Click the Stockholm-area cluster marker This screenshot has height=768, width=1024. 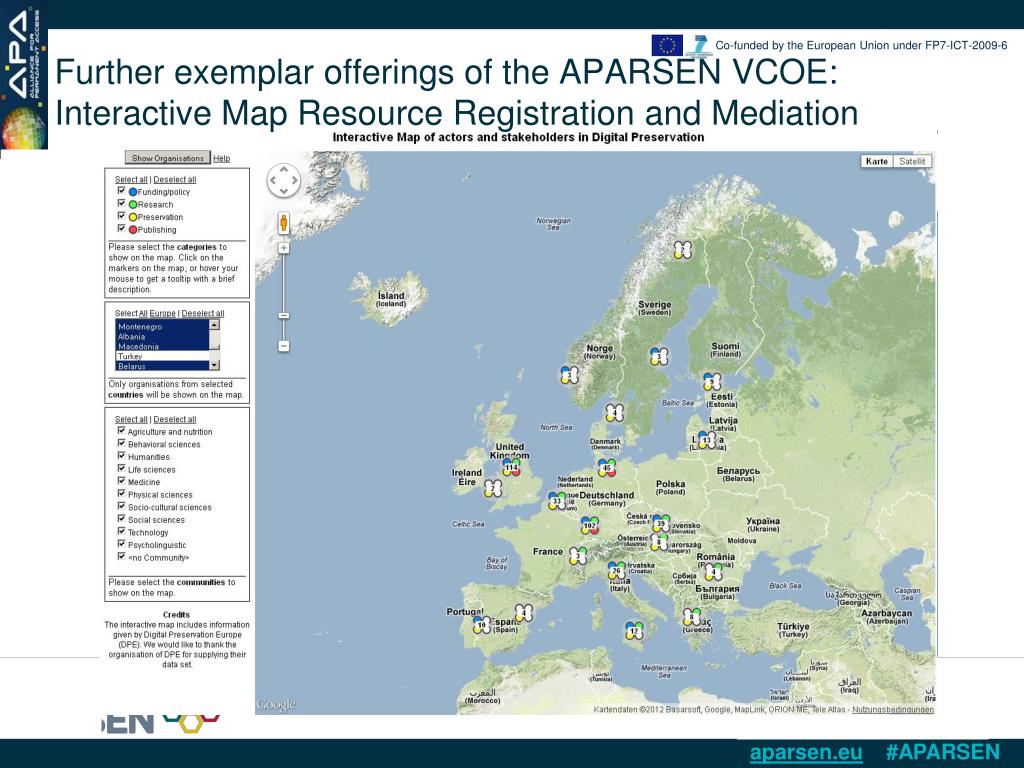(659, 357)
